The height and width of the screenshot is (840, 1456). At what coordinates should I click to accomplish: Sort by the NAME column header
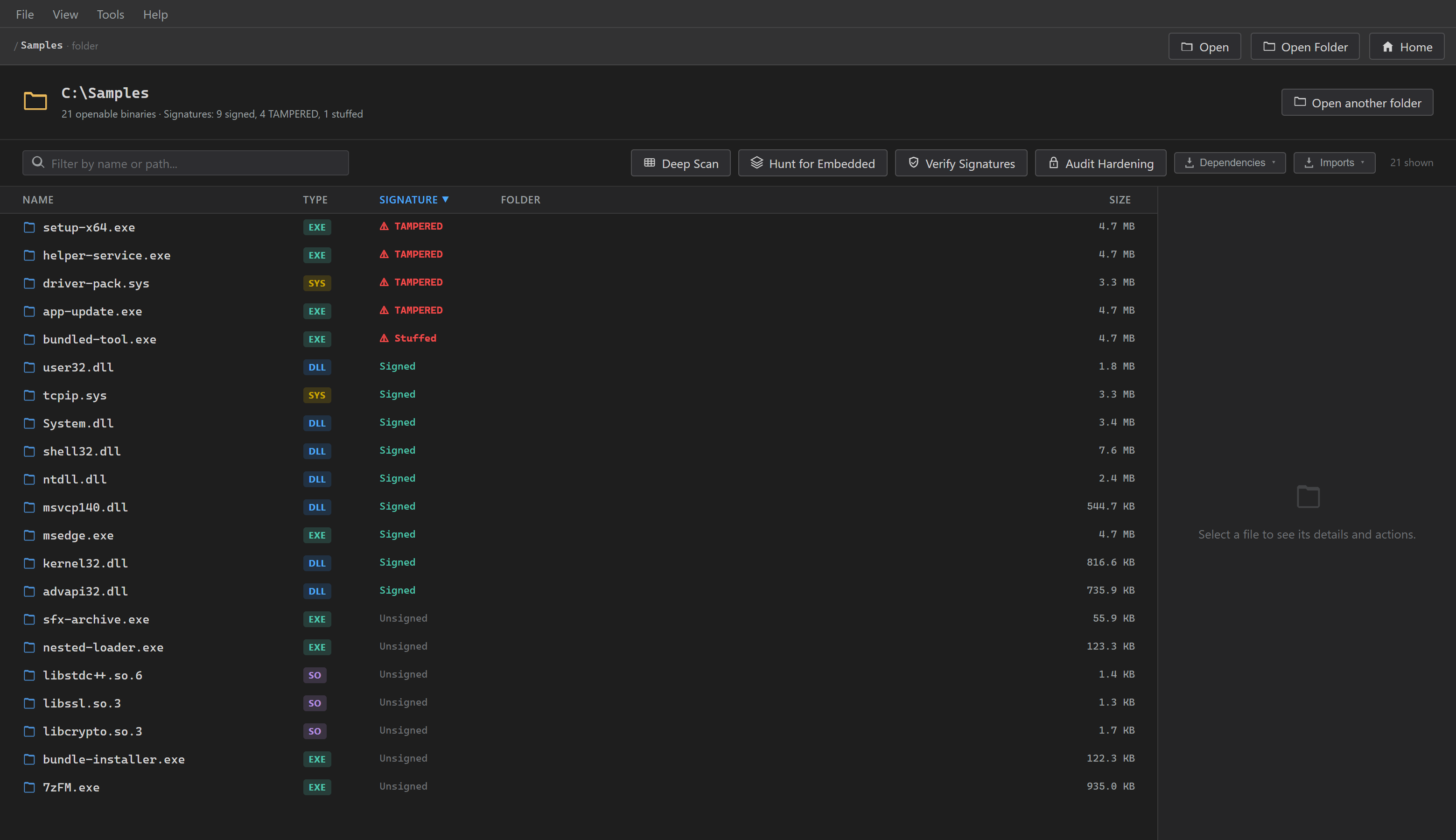[x=38, y=200]
